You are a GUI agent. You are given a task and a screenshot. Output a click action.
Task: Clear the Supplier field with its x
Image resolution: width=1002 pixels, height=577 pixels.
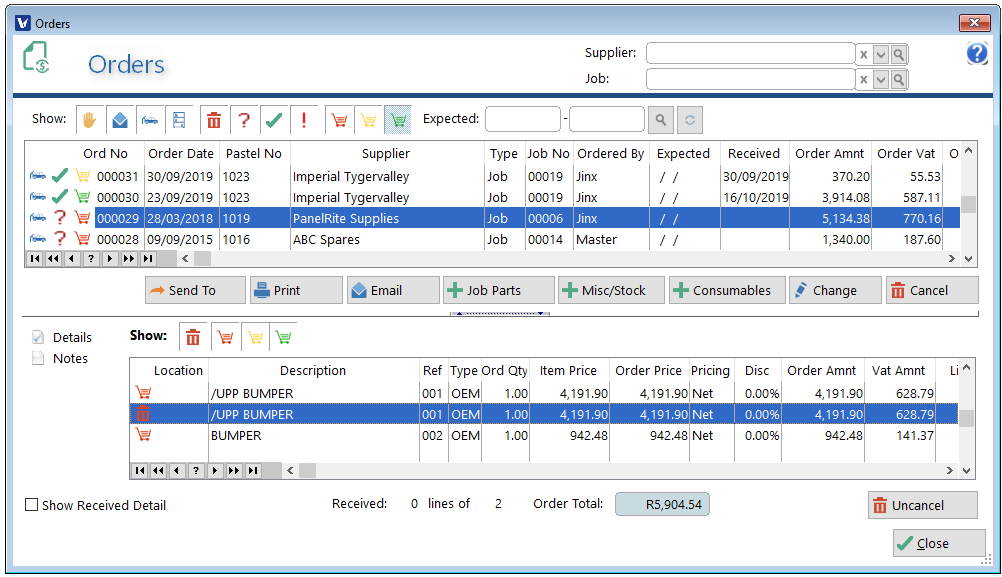[x=863, y=54]
